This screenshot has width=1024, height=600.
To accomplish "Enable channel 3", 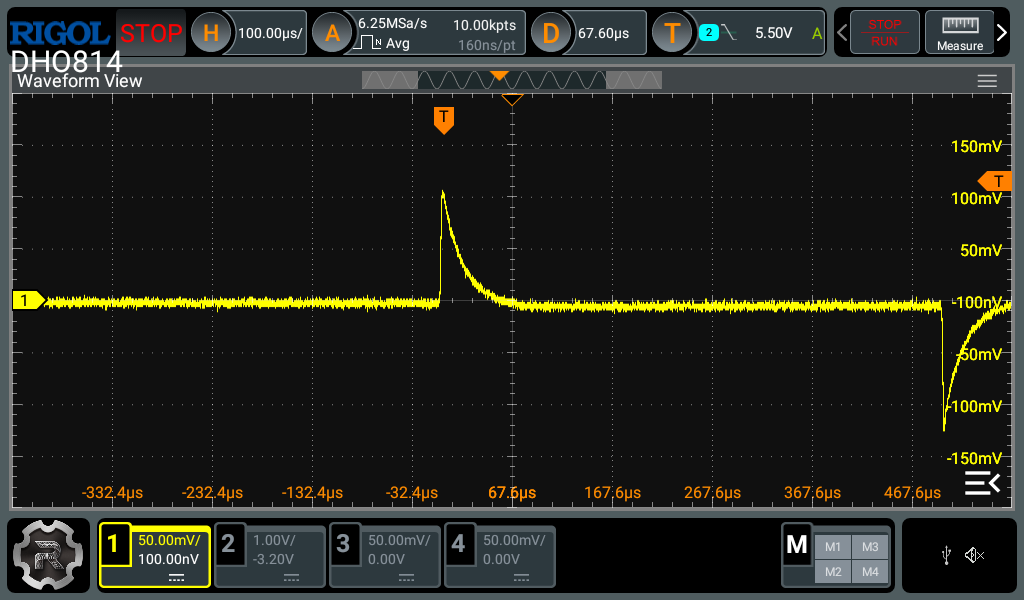I will pos(386,556).
